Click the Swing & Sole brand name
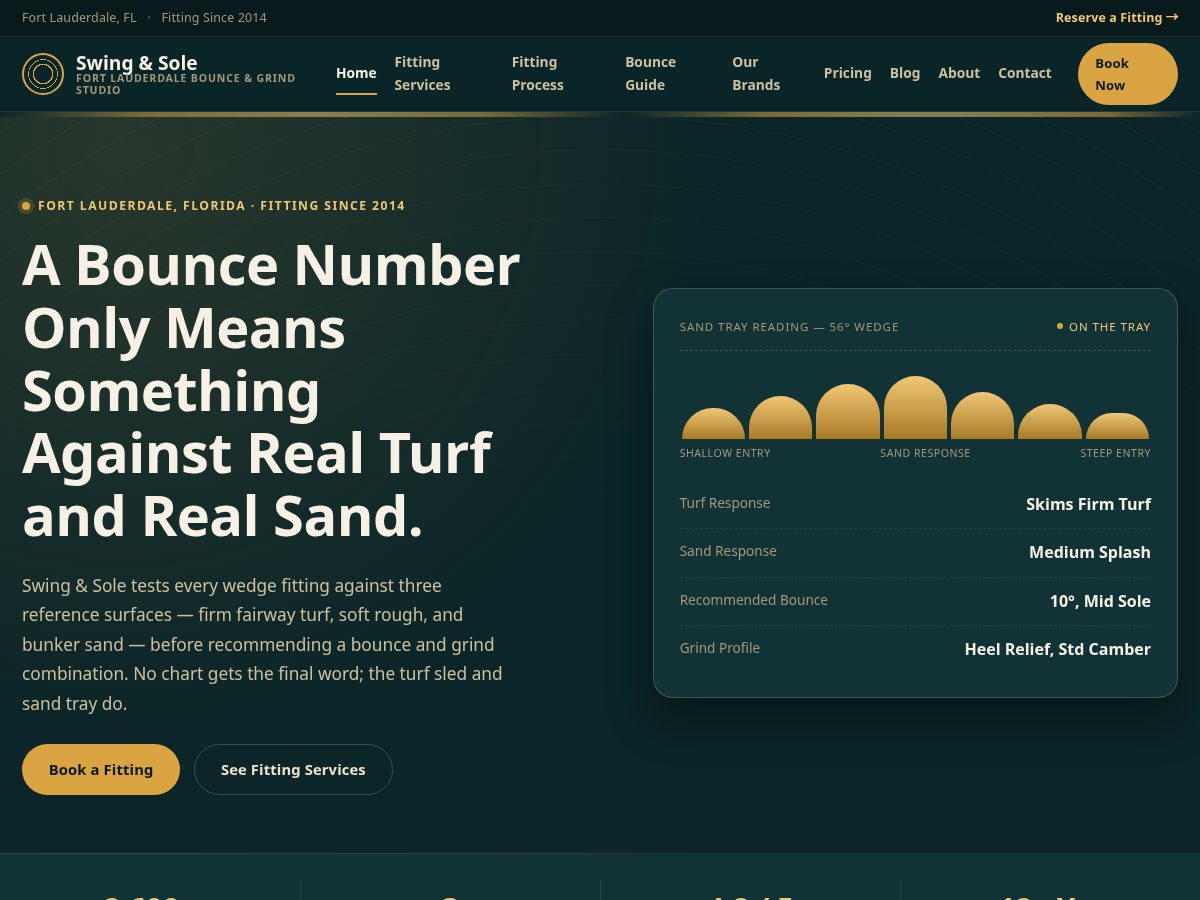Screen dimensions: 1200x900 coord(137,63)
